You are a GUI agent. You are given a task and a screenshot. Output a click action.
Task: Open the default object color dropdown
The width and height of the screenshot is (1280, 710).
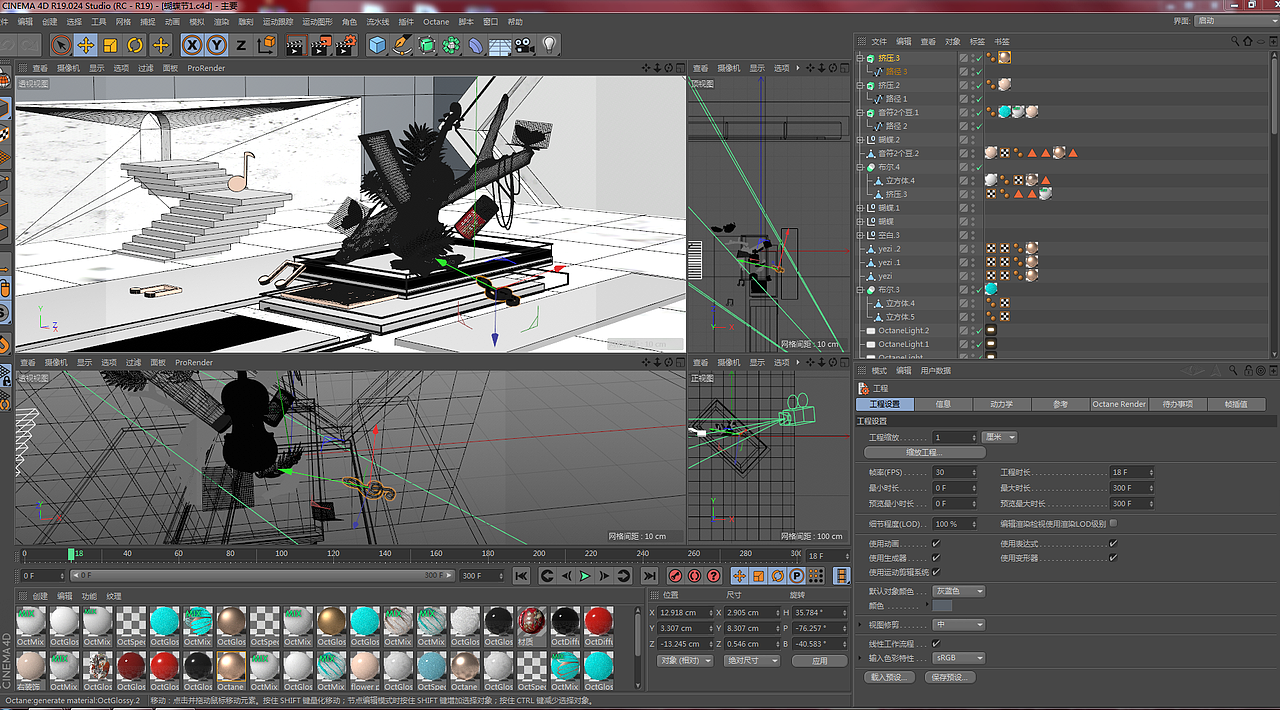click(959, 591)
